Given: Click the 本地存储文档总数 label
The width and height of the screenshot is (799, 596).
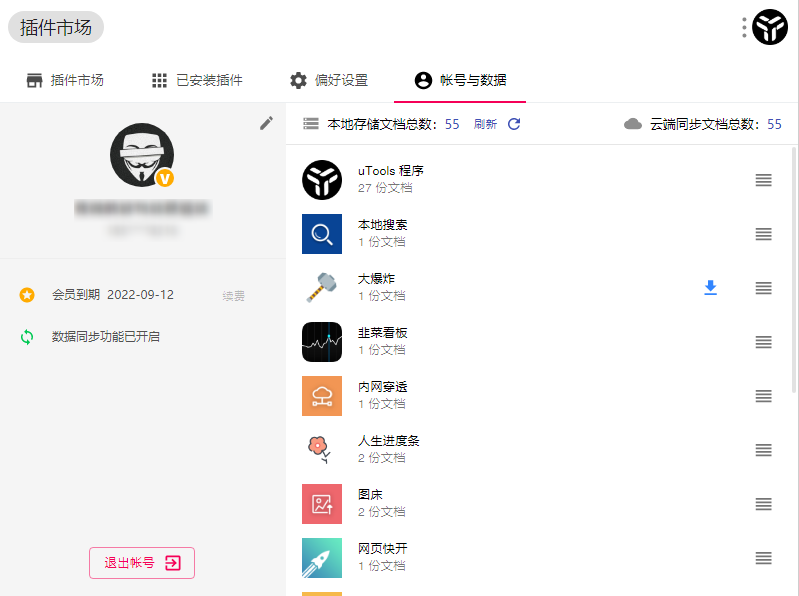Looking at the screenshot, I should tap(382, 124).
